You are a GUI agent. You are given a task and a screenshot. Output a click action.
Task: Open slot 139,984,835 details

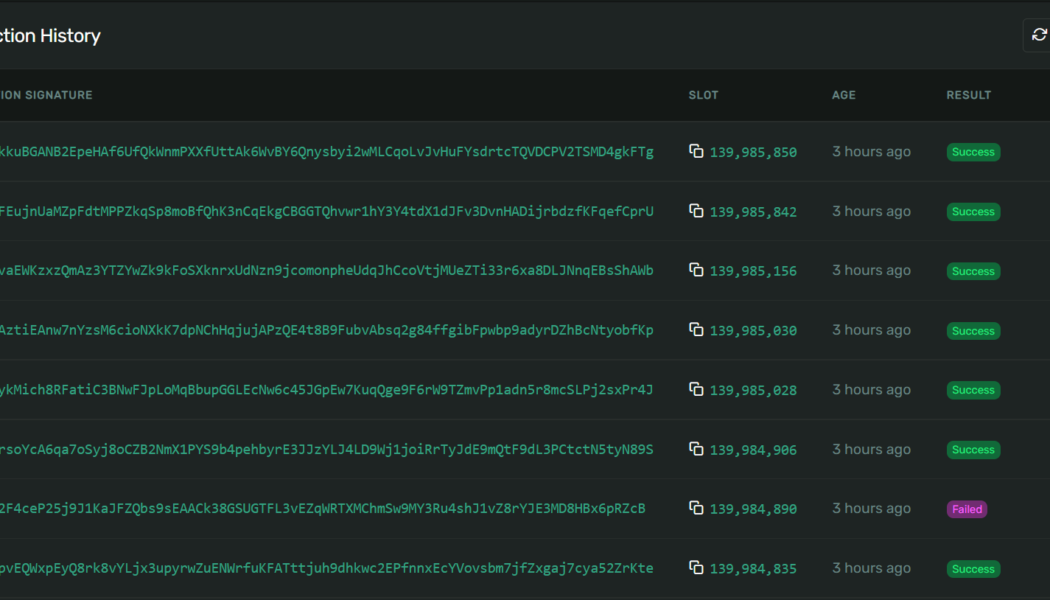(x=755, y=567)
